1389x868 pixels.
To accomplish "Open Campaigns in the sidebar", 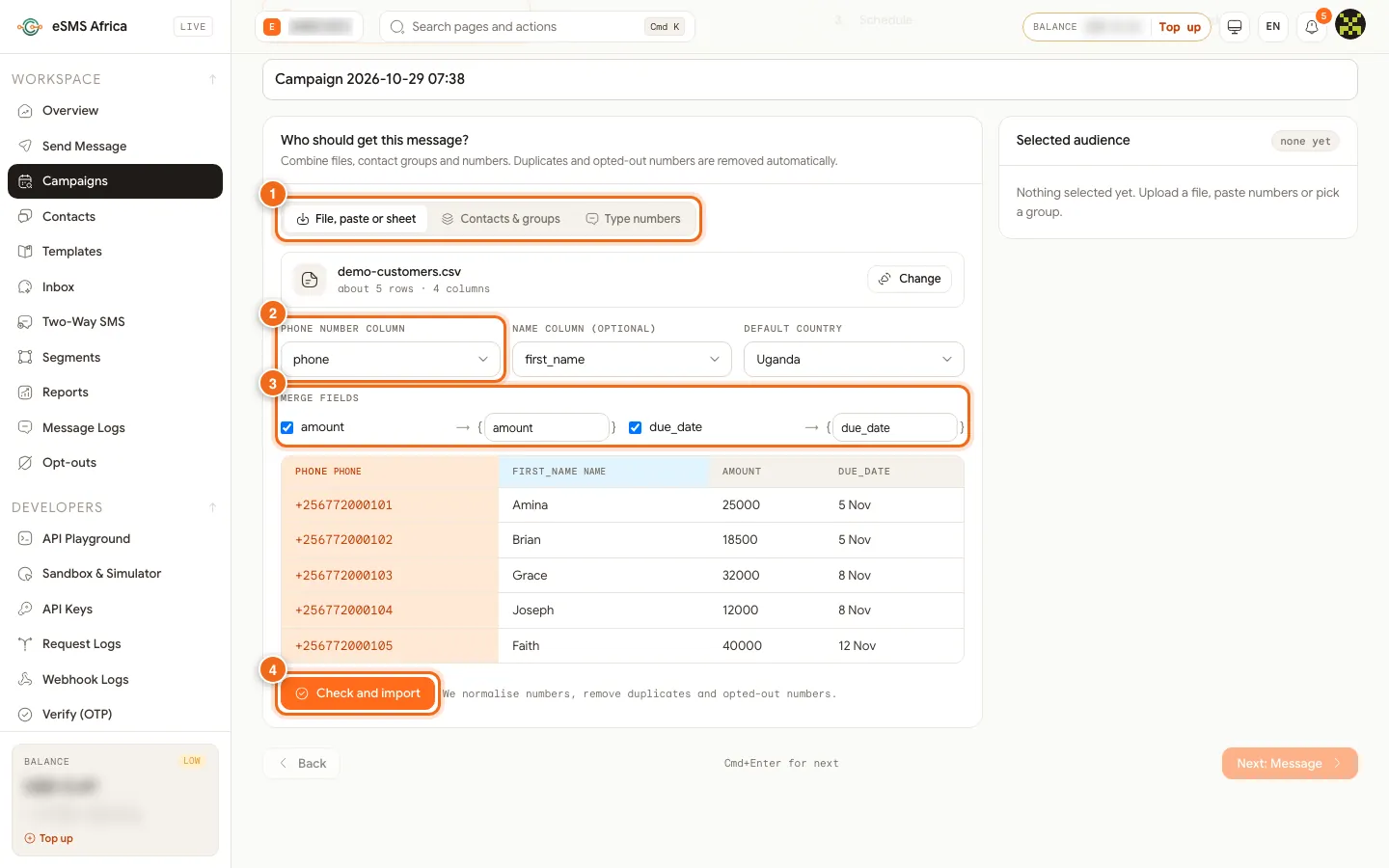I will click(x=115, y=181).
